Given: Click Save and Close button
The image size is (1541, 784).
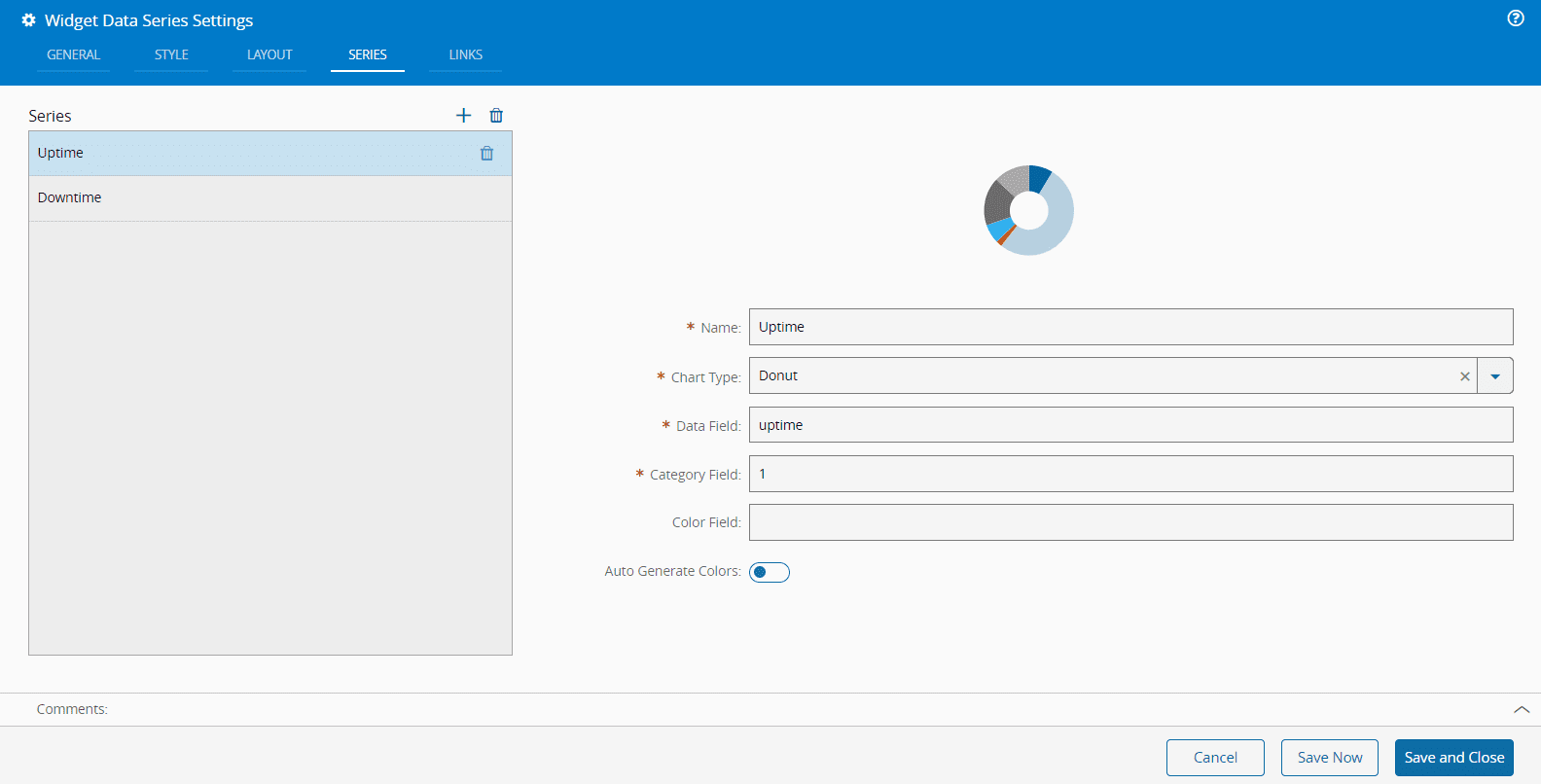Looking at the screenshot, I should [x=1453, y=758].
